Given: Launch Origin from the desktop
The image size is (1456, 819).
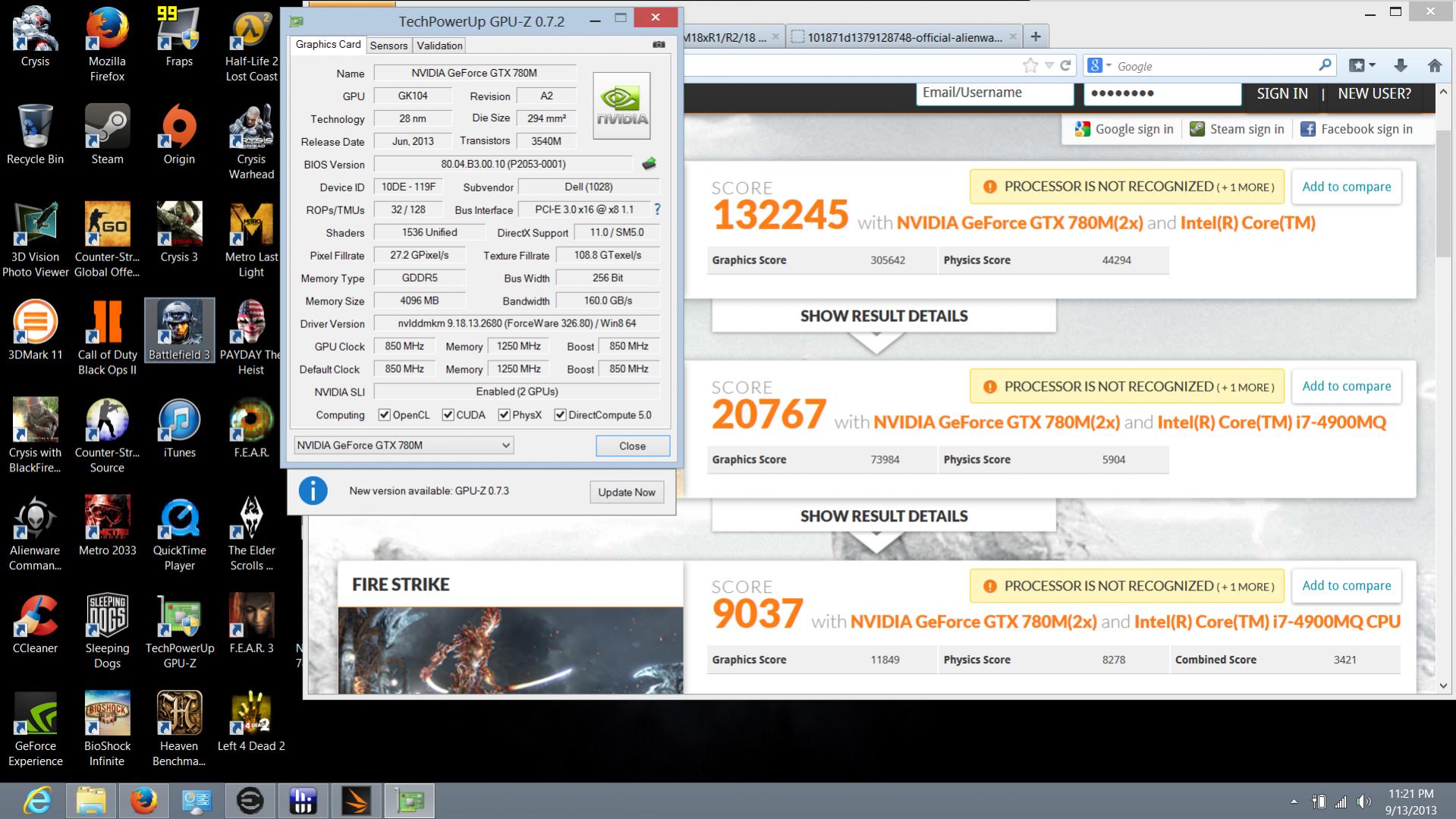Looking at the screenshot, I should 179,134.
